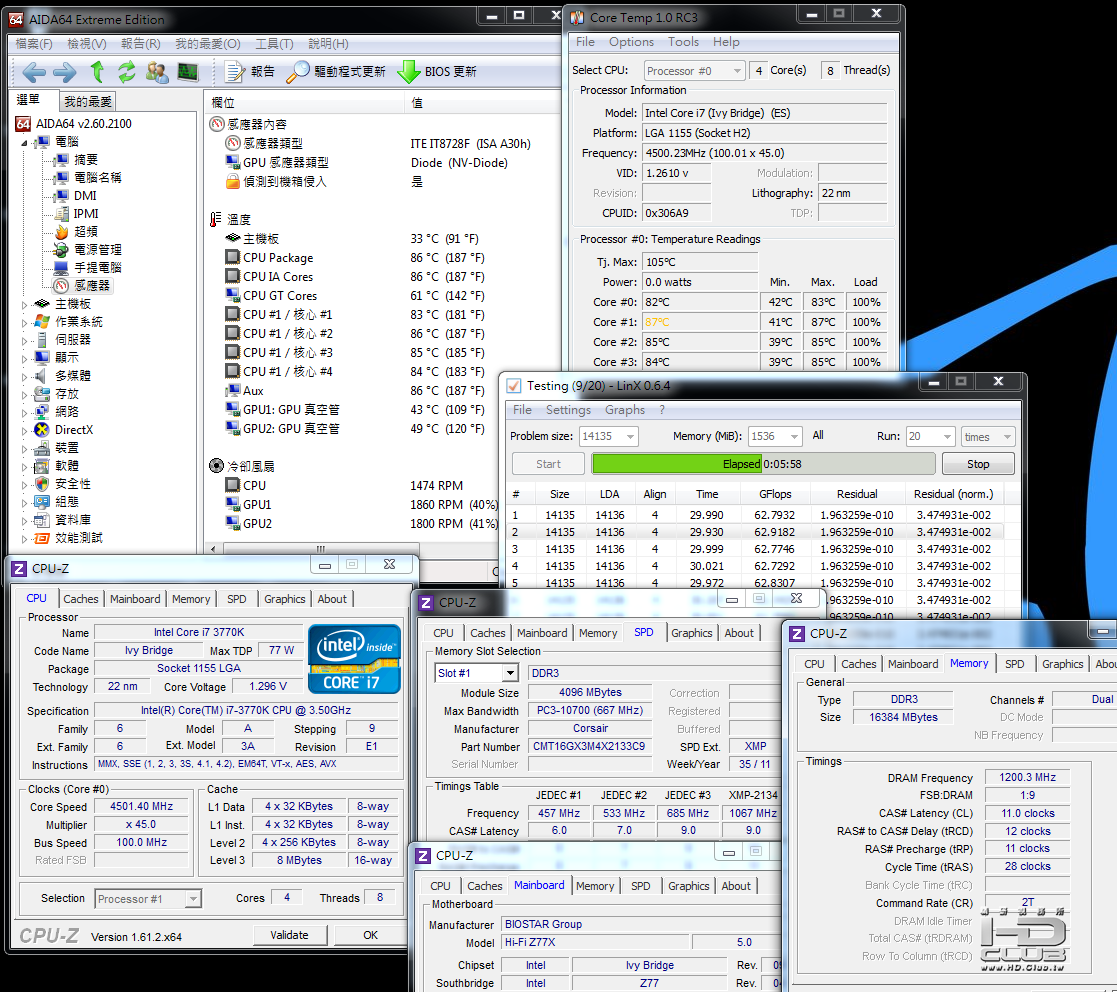Switch to the Caches tab in CPU-Z
The height and width of the screenshot is (992, 1117).
coord(81,599)
